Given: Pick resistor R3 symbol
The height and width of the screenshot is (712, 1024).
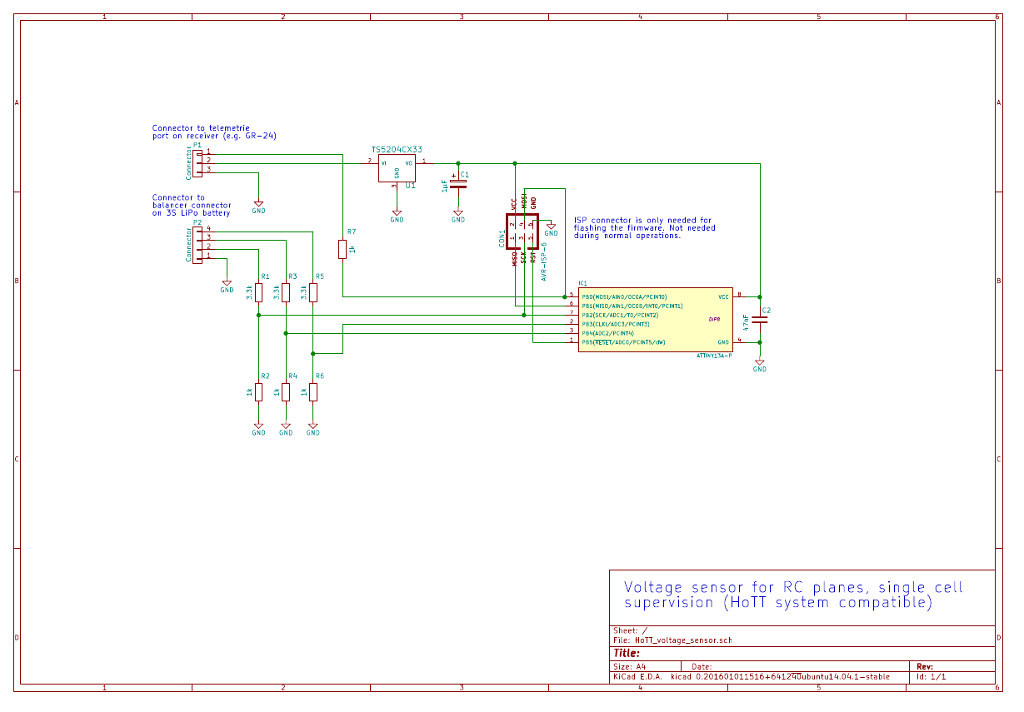Looking at the screenshot, I should (286, 292).
